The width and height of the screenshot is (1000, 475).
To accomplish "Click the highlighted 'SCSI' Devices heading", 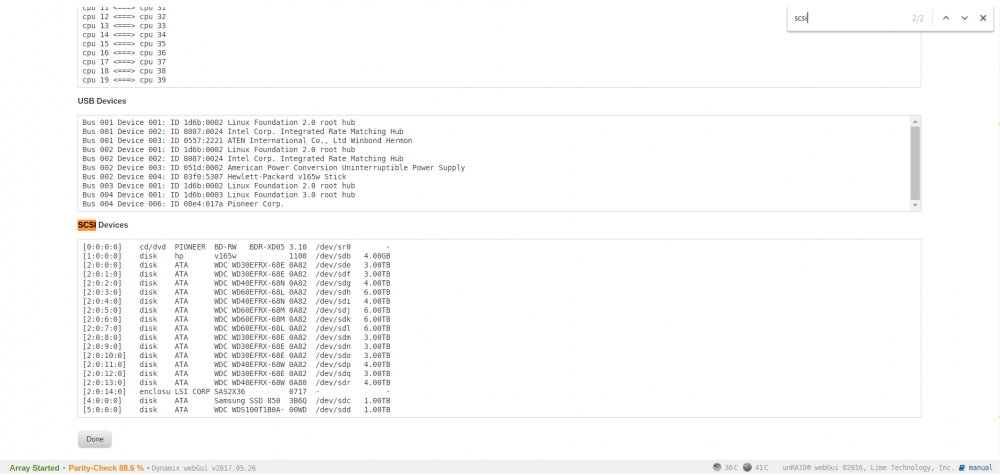I will (x=86, y=225).
